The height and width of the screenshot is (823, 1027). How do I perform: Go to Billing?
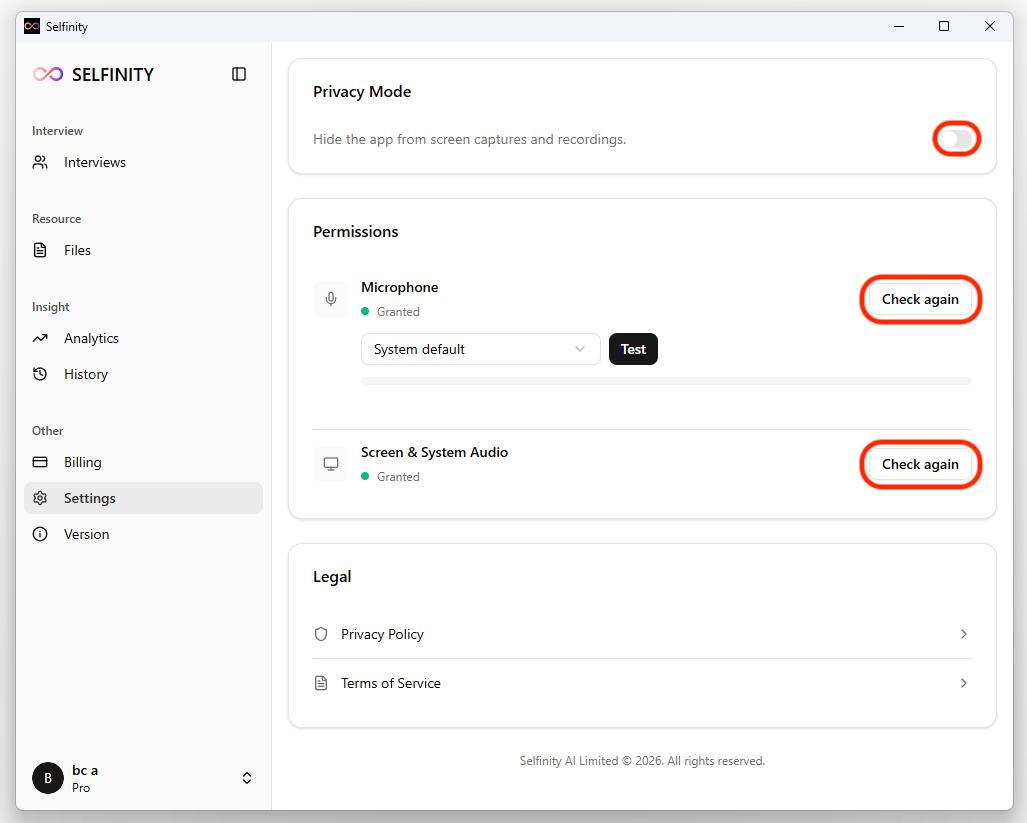143,462
